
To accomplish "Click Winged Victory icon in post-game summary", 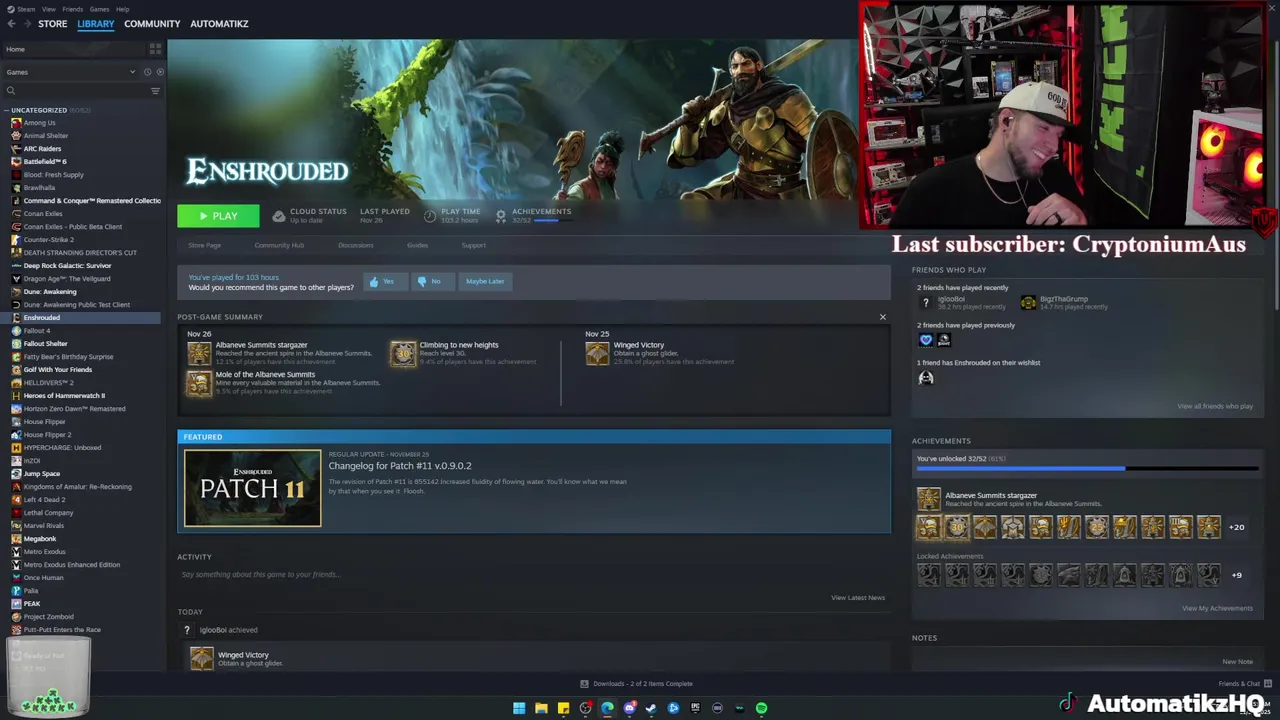I will pos(597,353).
